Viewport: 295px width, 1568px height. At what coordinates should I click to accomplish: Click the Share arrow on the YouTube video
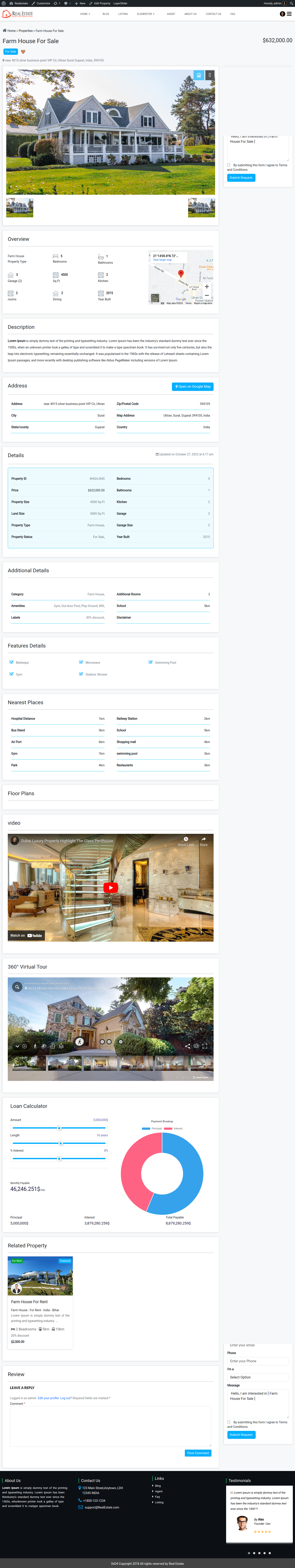pos(204,841)
